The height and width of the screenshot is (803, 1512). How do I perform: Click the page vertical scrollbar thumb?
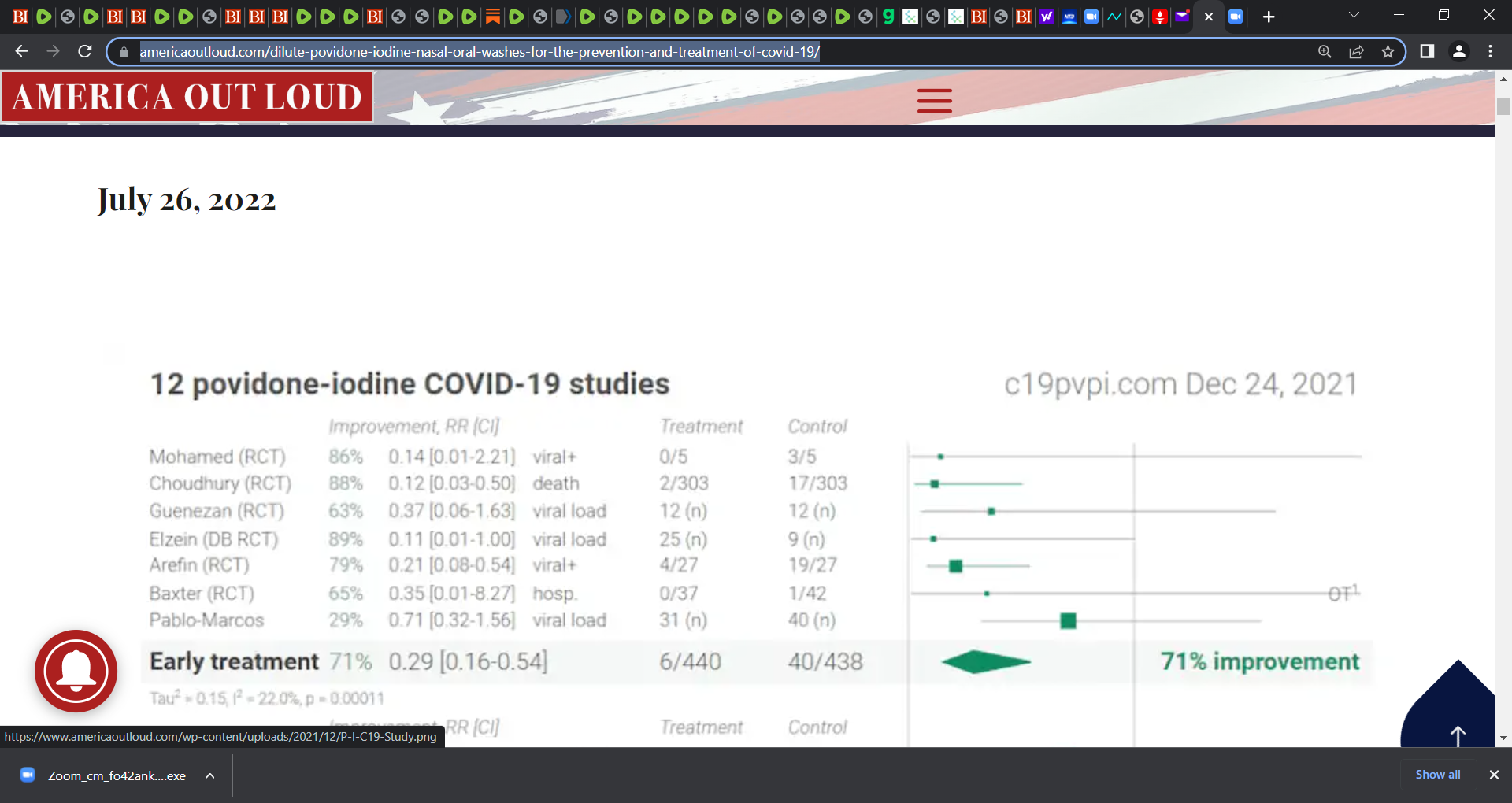click(x=1503, y=106)
